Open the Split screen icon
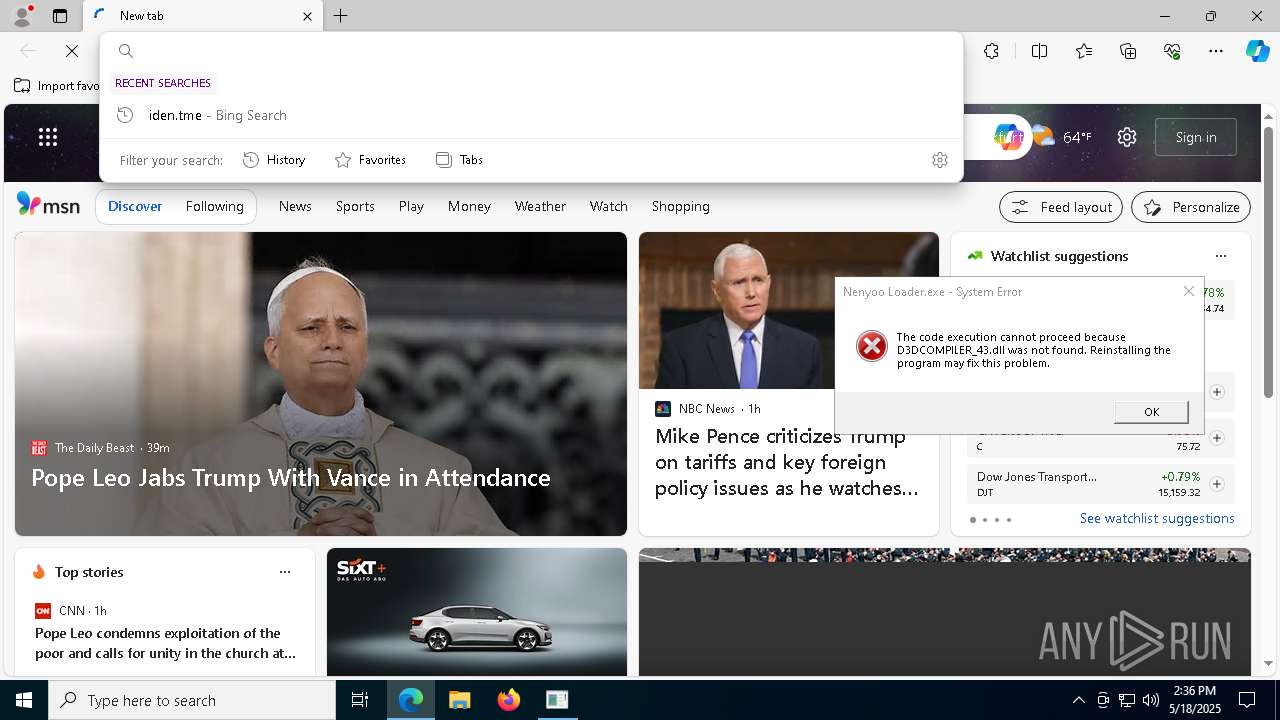The height and width of the screenshot is (720, 1280). click(1039, 51)
